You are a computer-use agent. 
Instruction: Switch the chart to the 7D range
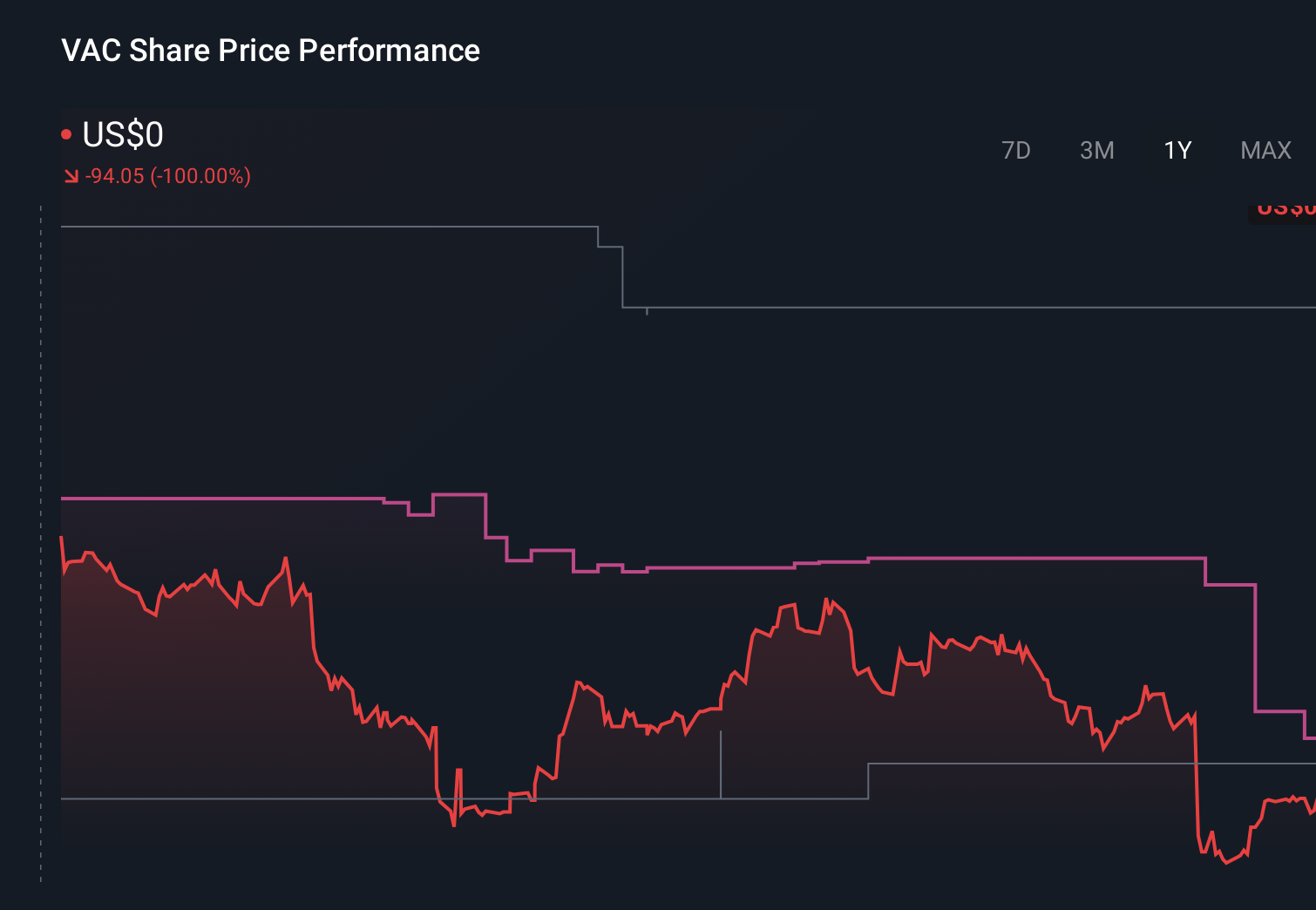coord(1016,150)
